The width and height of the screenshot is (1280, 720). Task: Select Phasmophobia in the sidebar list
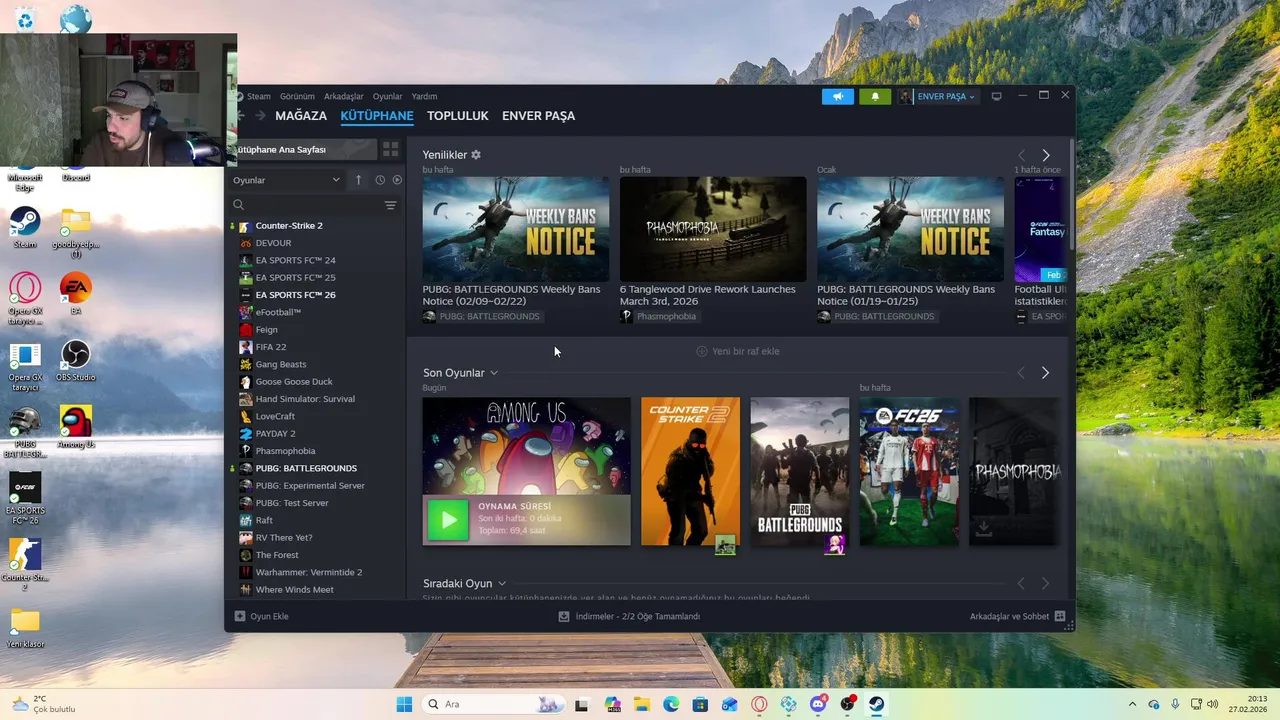285,451
